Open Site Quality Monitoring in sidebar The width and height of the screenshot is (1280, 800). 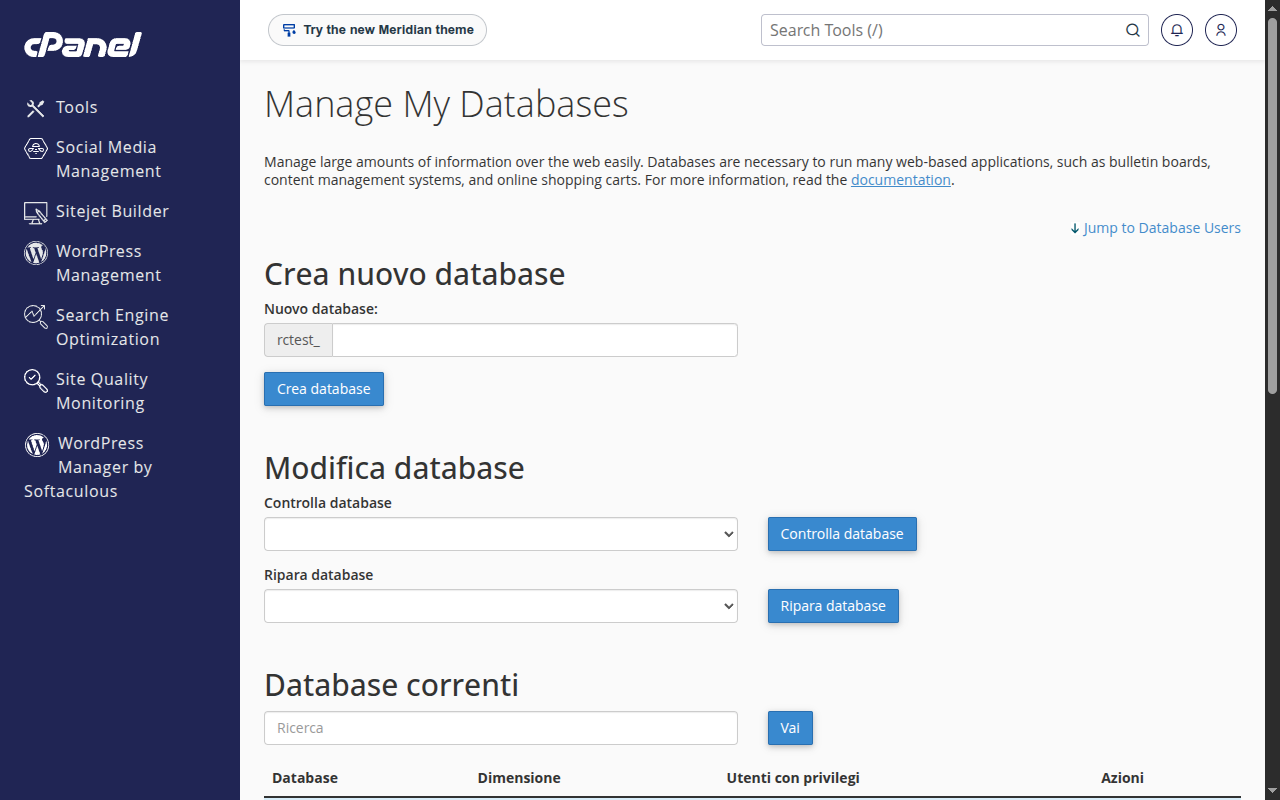[102, 391]
